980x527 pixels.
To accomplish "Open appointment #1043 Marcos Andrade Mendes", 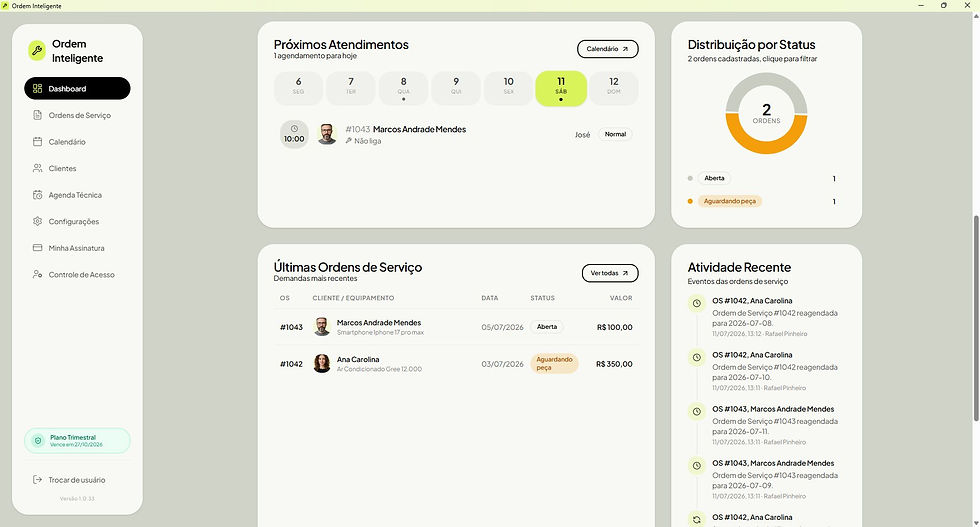I will pos(456,134).
